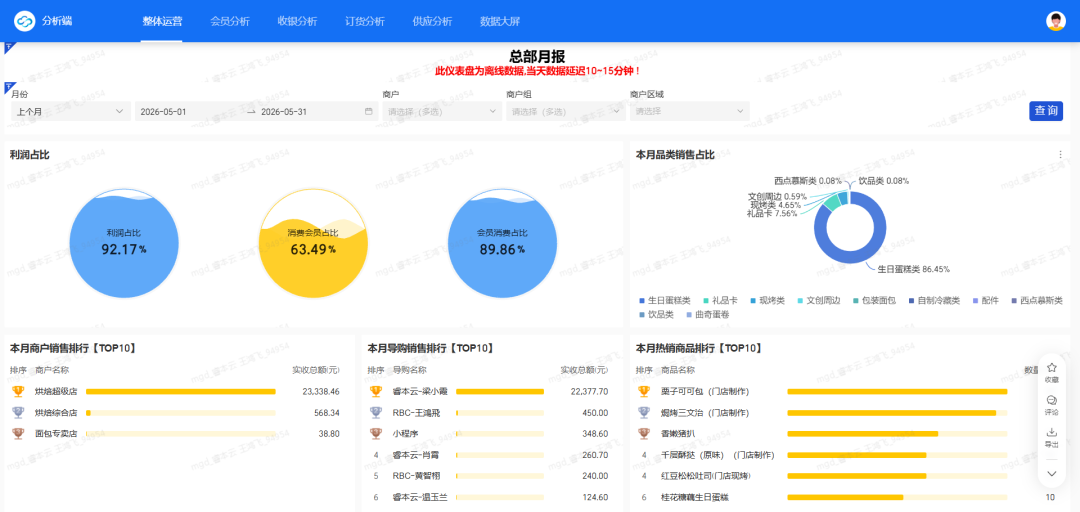
Task: Toggle 配件 legend item
Action: (986, 300)
